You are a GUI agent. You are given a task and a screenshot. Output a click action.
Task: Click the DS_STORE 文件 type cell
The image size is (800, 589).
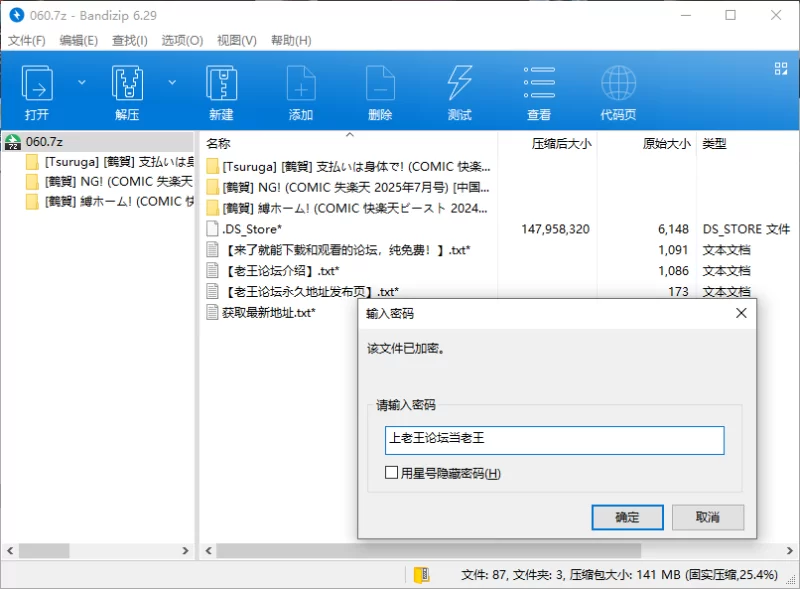point(746,229)
